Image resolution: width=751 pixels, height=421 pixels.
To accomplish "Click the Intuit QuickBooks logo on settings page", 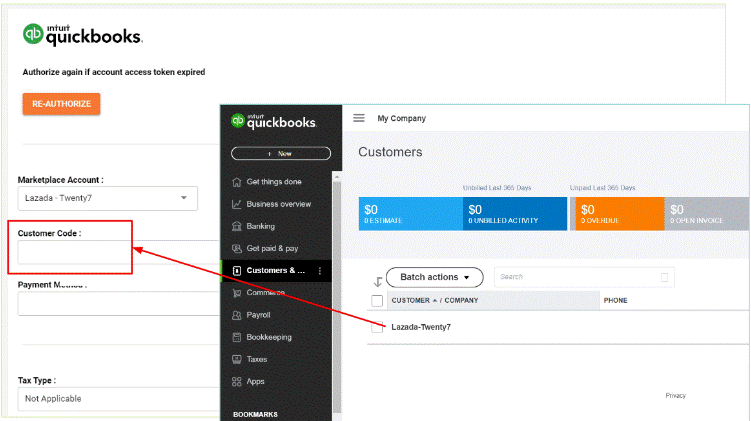I will coord(82,35).
